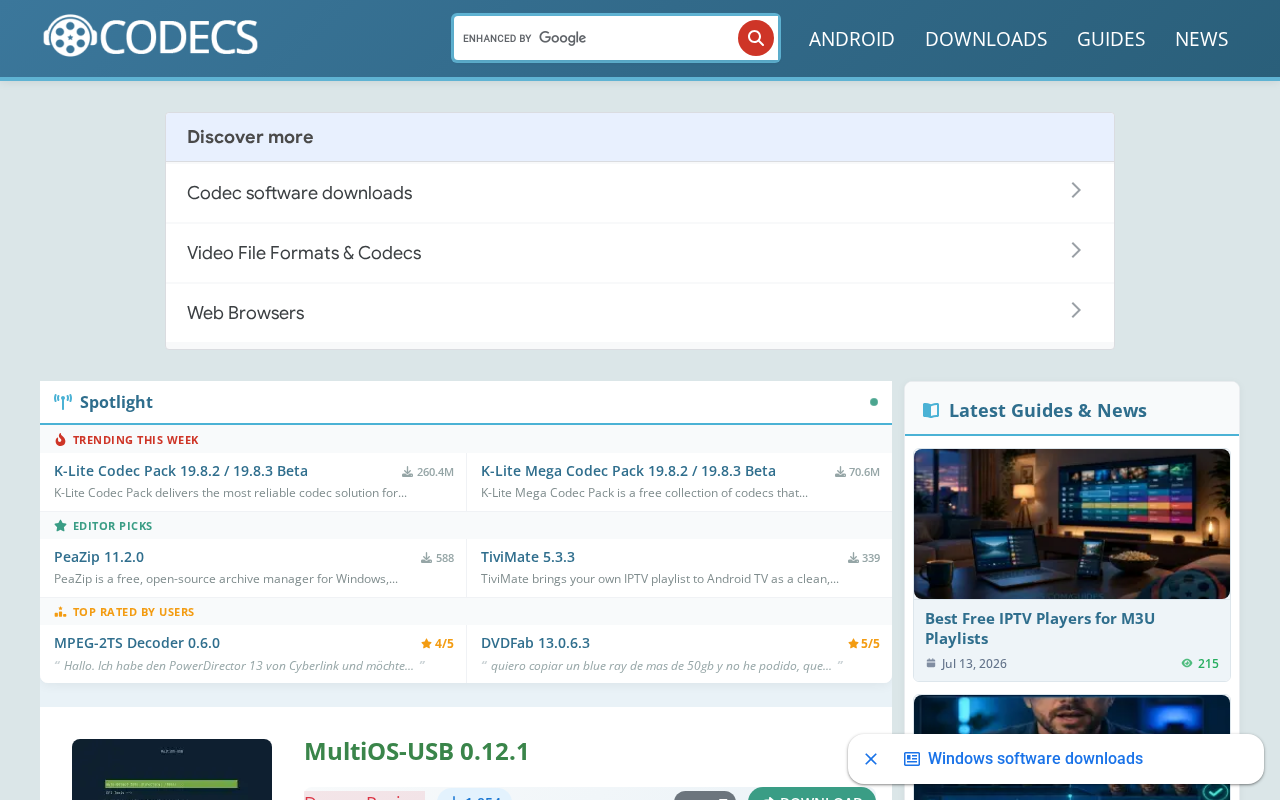This screenshot has width=1280, height=800.
Task: Click the K-Lite Codec Pack description text
Action: coord(230,493)
